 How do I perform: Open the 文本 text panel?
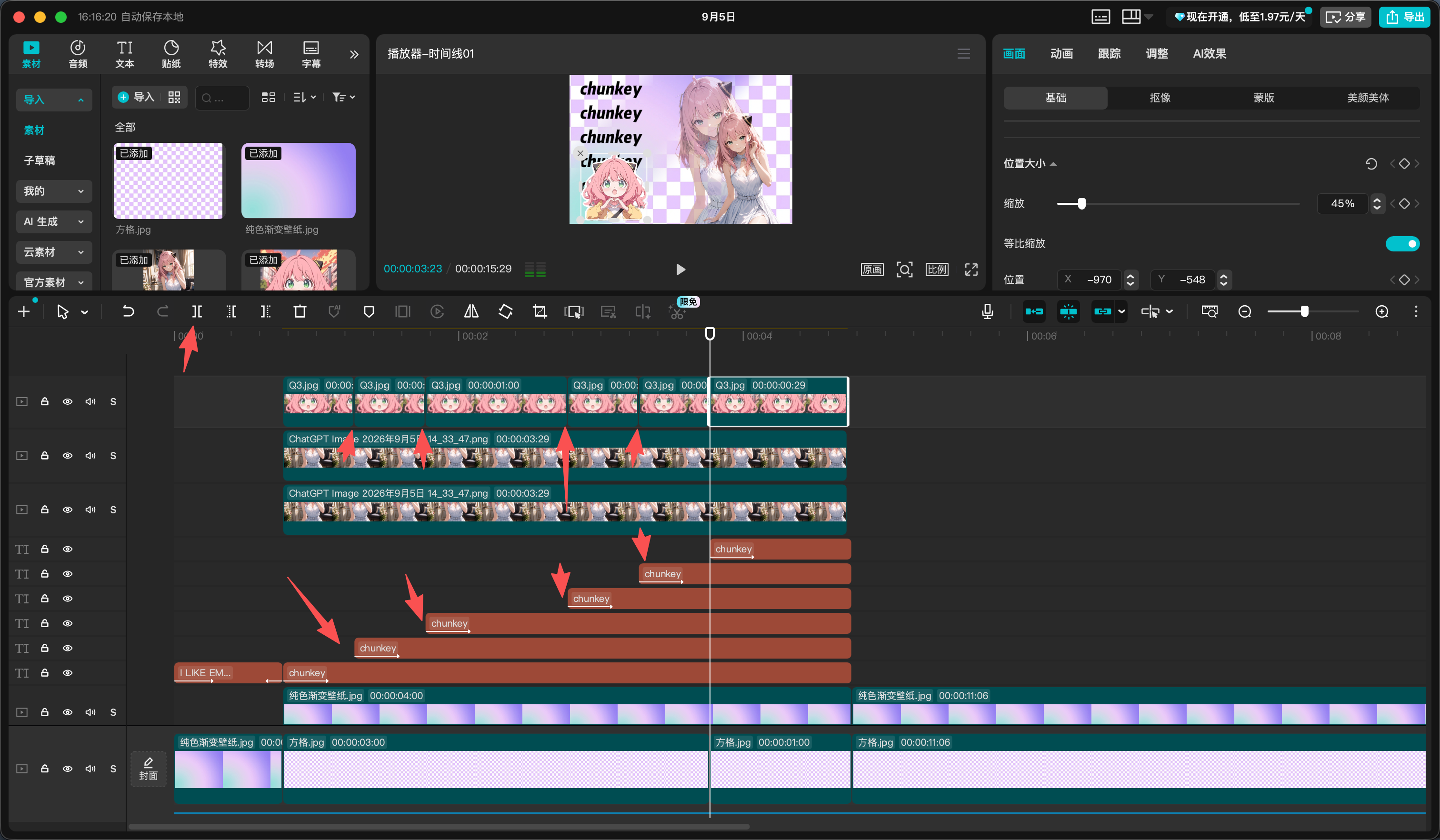pos(125,54)
